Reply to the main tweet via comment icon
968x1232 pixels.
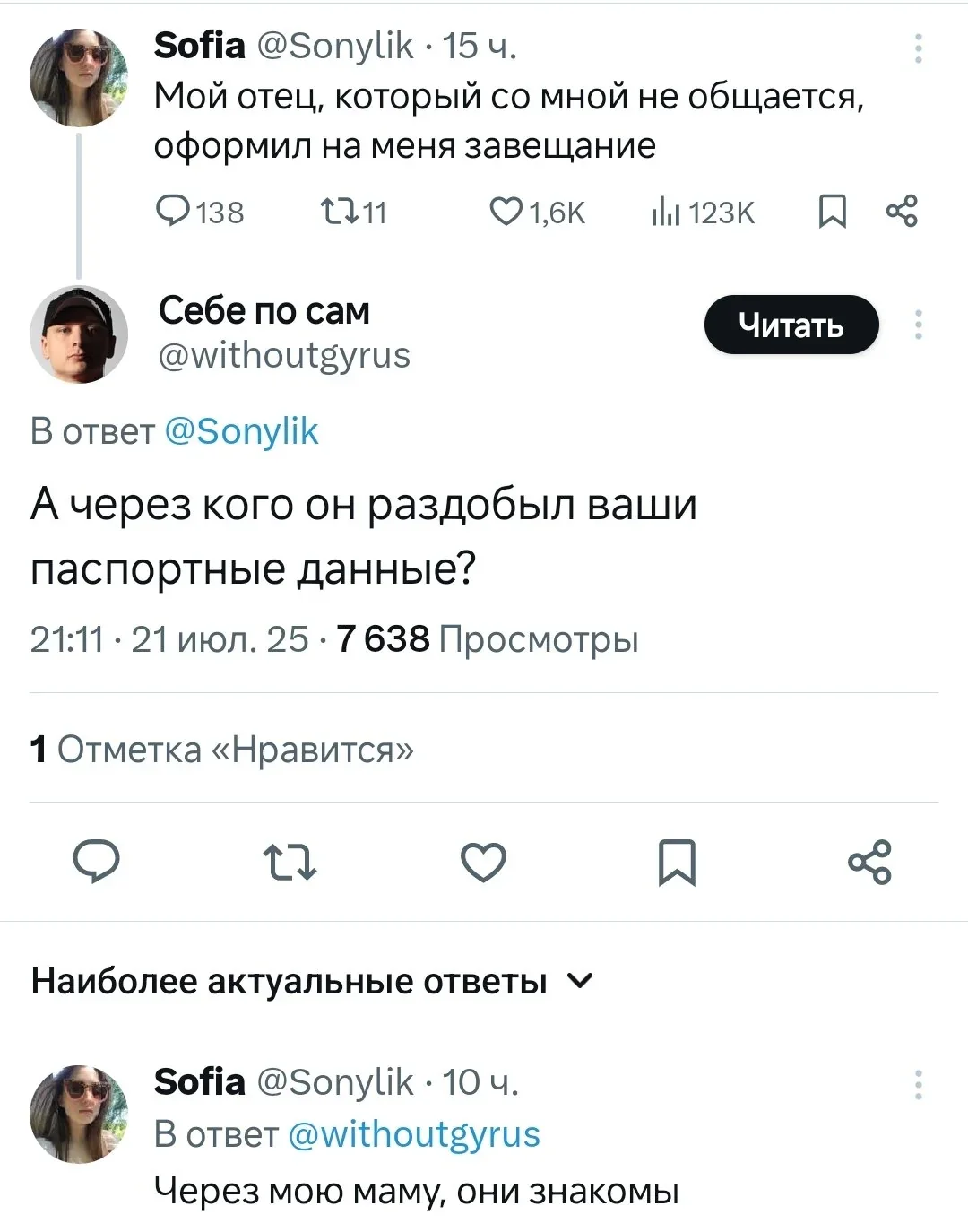point(97,863)
